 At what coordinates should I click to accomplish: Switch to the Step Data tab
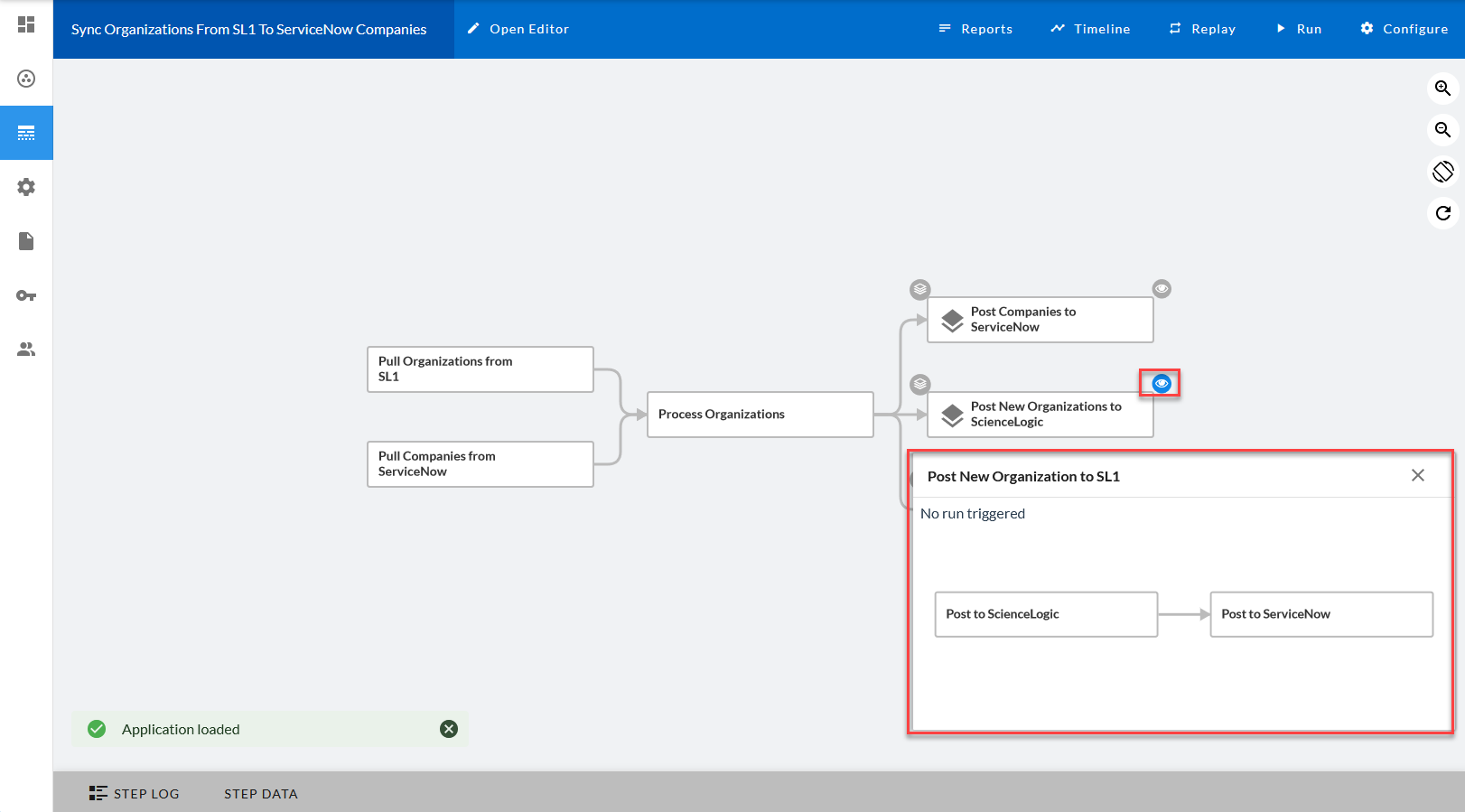pyautogui.click(x=260, y=793)
